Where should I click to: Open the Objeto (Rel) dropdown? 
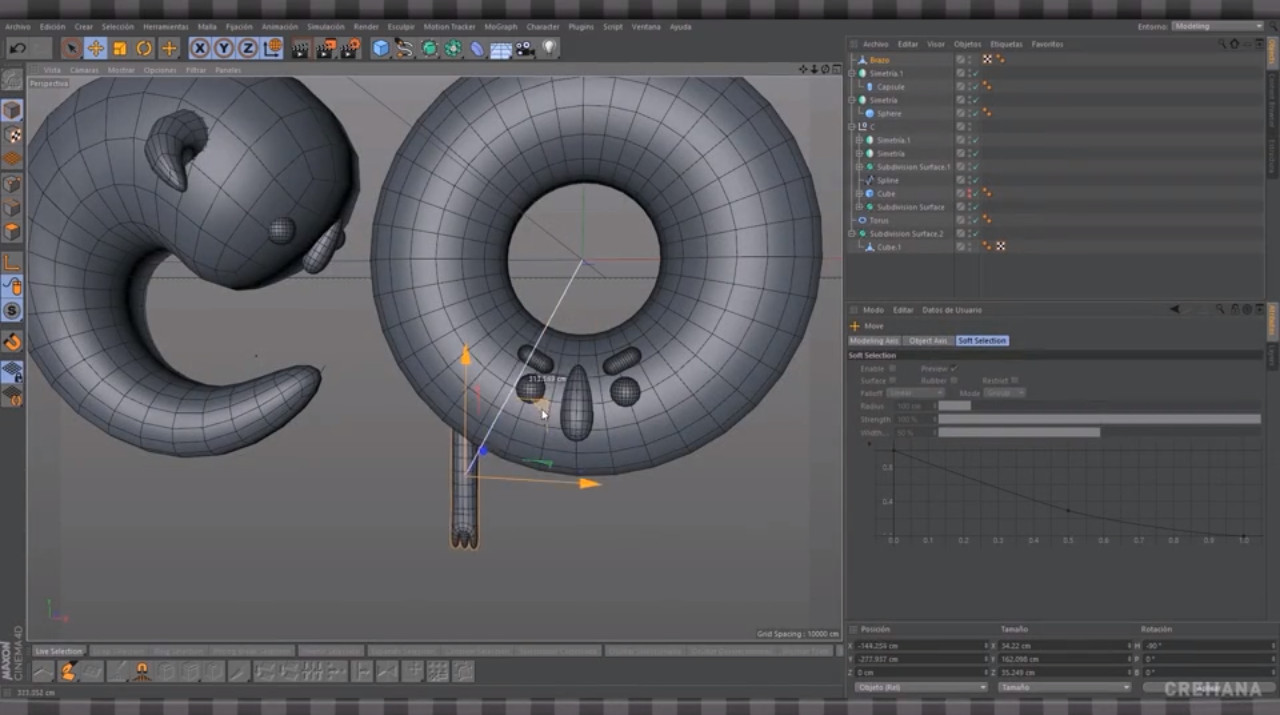tap(921, 687)
